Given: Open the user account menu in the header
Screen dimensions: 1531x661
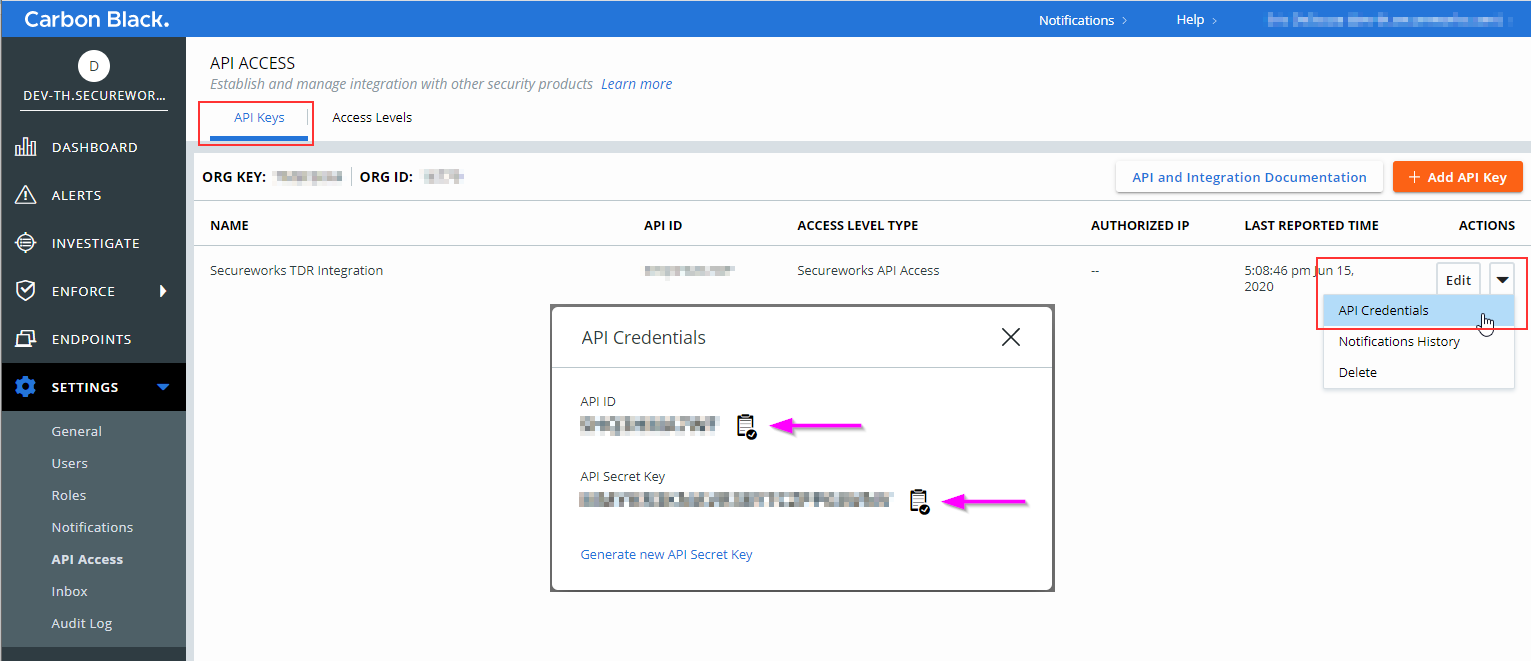Looking at the screenshot, I should coord(1389,19).
